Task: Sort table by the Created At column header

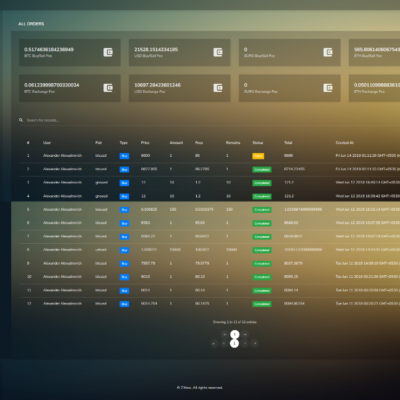Action: click(344, 143)
